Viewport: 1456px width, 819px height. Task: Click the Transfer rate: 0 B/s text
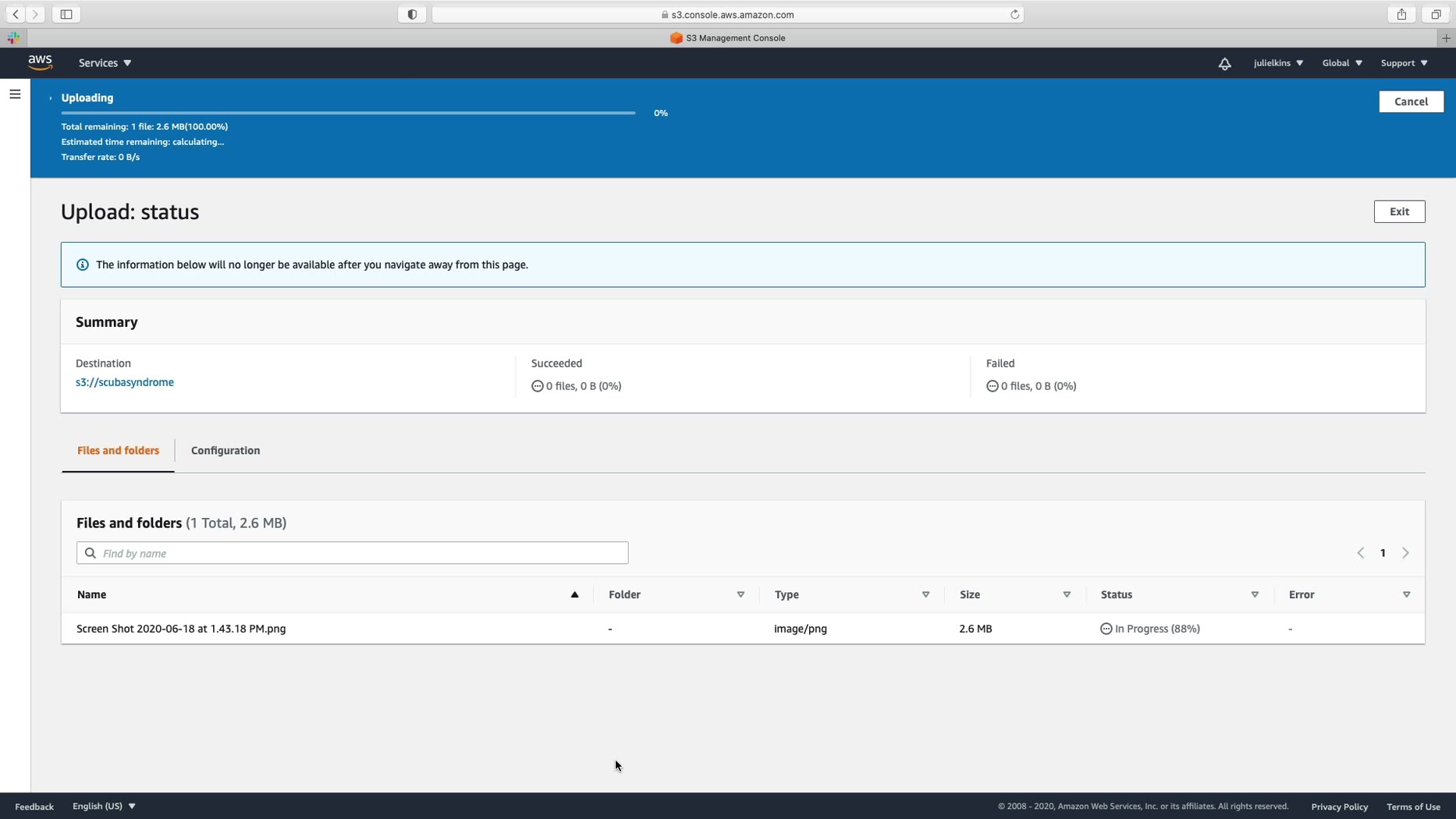(101, 157)
